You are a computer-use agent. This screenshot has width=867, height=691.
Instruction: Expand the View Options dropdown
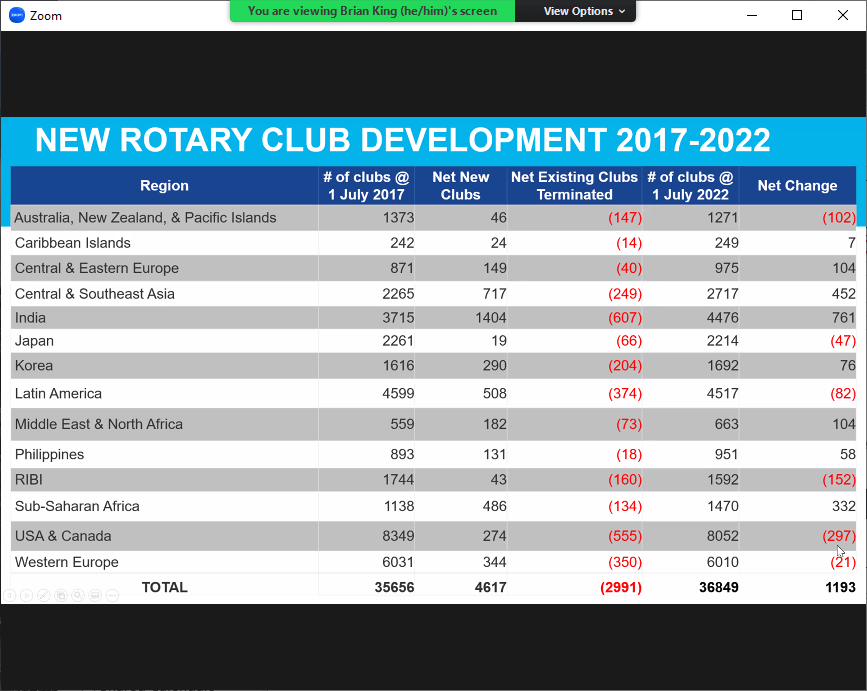click(x=584, y=11)
